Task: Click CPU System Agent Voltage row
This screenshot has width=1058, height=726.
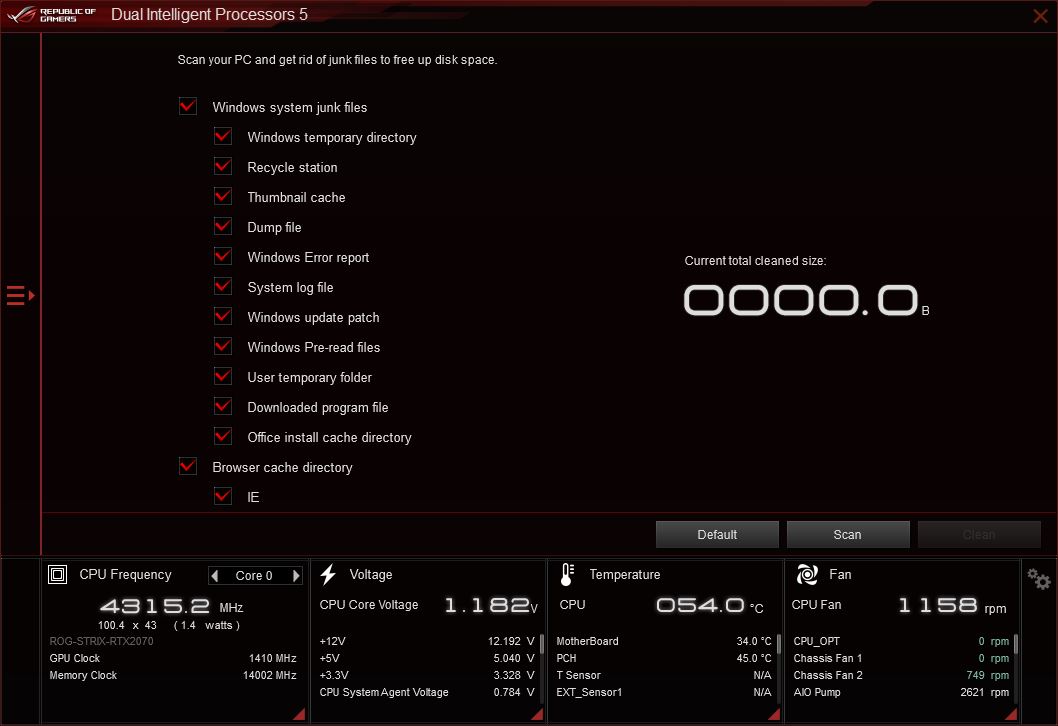Action: [x=427, y=692]
